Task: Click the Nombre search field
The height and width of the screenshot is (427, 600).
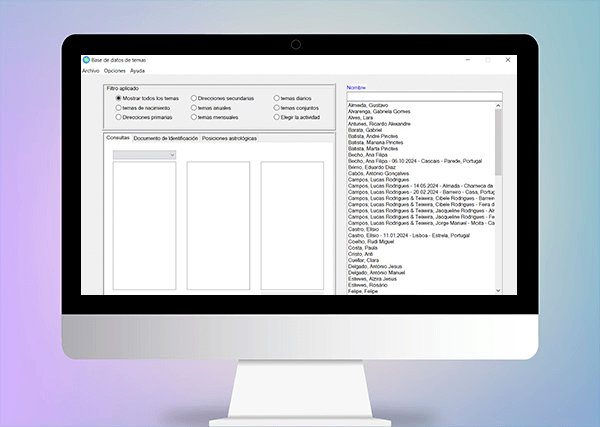Action: pyautogui.click(x=424, y=96)
